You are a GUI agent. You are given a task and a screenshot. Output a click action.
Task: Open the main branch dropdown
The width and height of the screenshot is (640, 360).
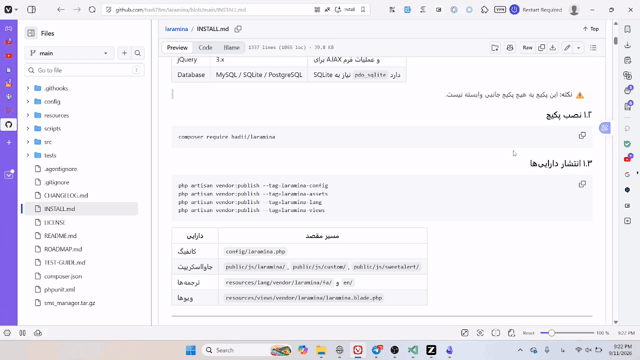(69, 53)
